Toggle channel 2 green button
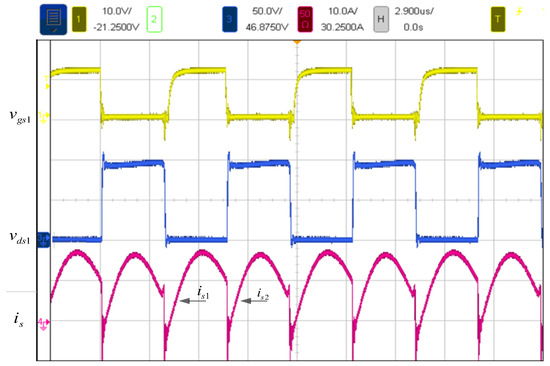This screenshot has width=550, height=366. pos(154,19)
